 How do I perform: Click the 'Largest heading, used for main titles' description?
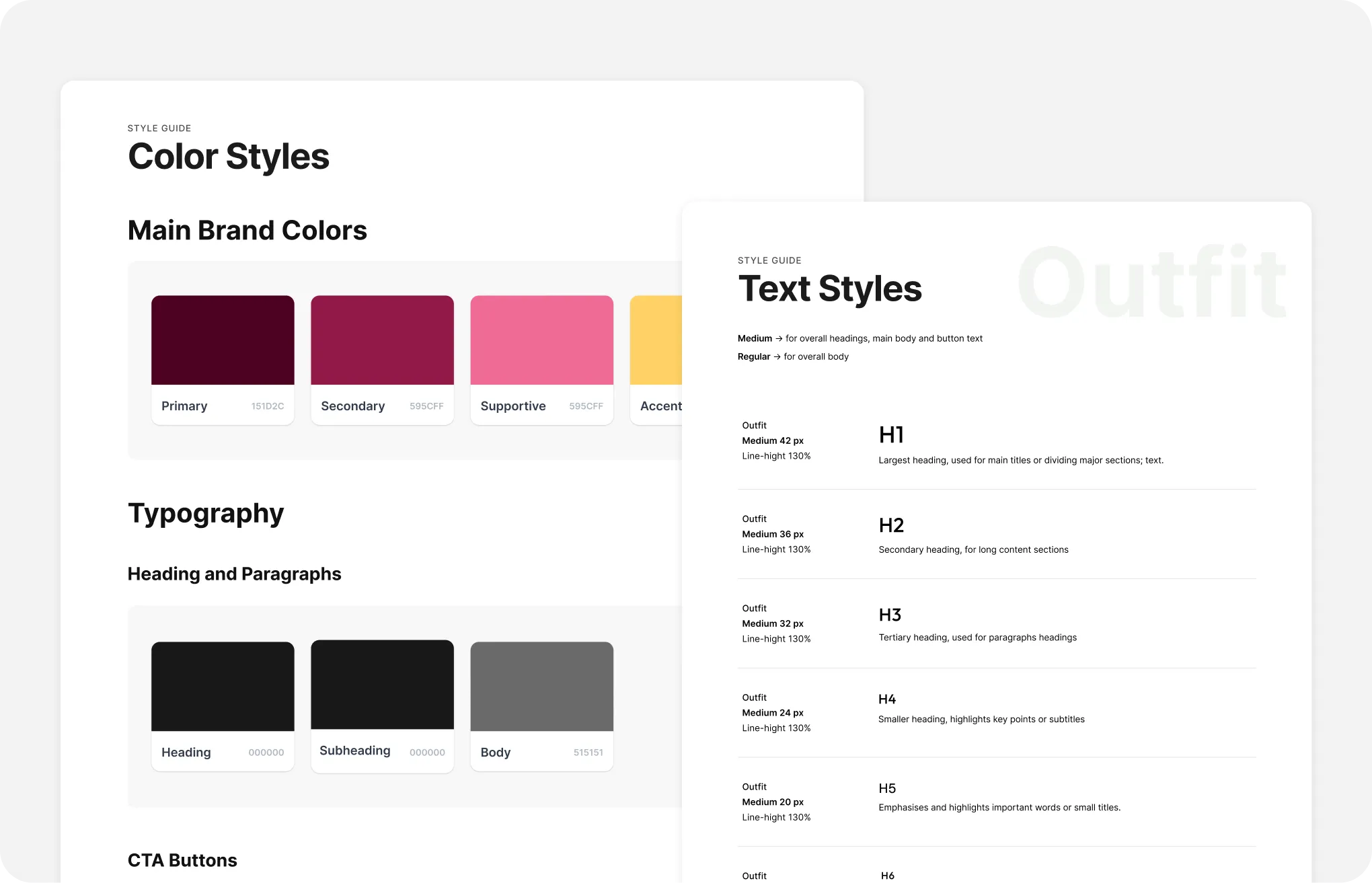click(1021, 460)
